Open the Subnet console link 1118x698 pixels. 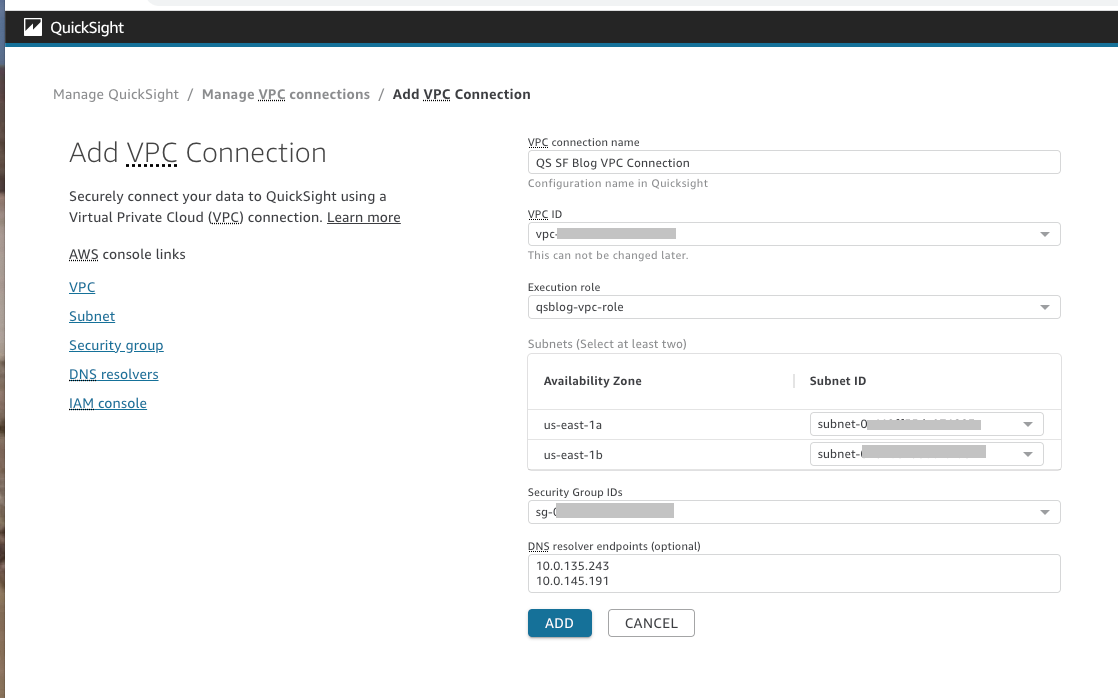[92, 317]
